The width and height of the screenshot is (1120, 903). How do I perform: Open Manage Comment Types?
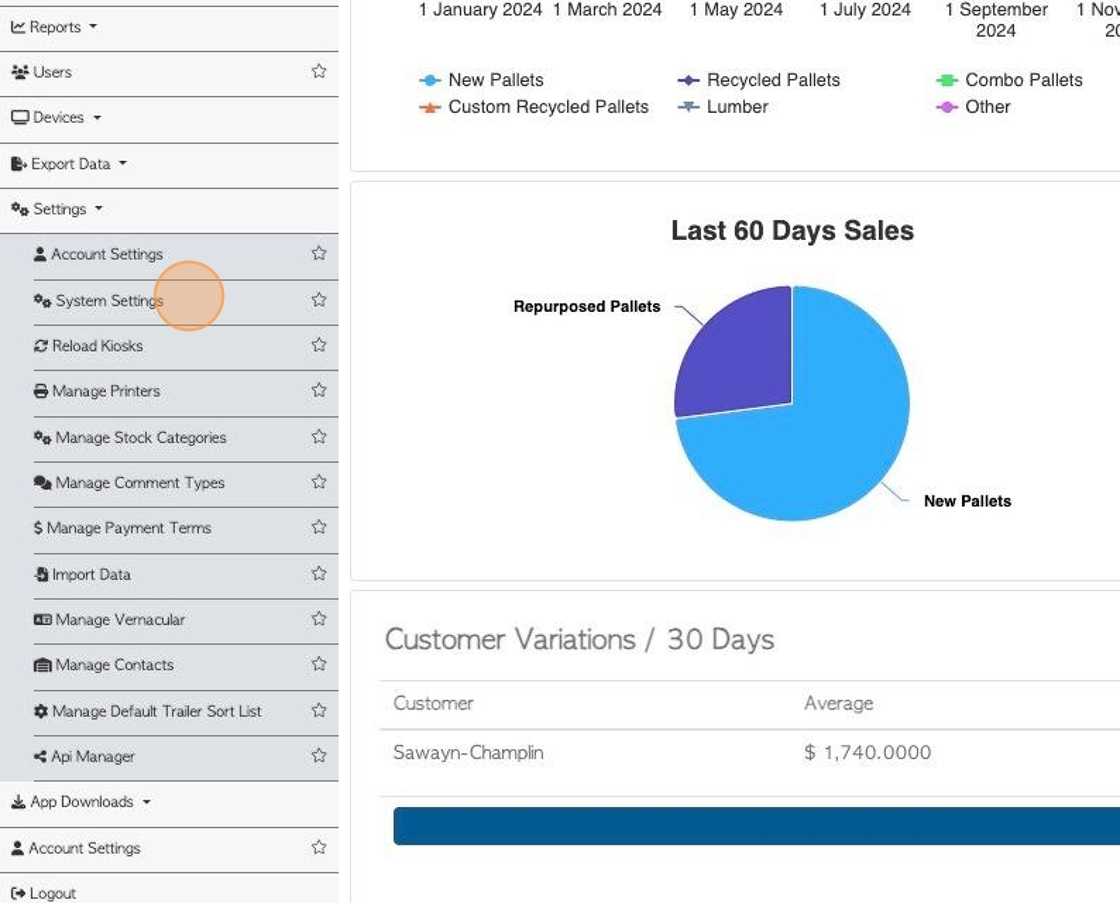[140, 483]
